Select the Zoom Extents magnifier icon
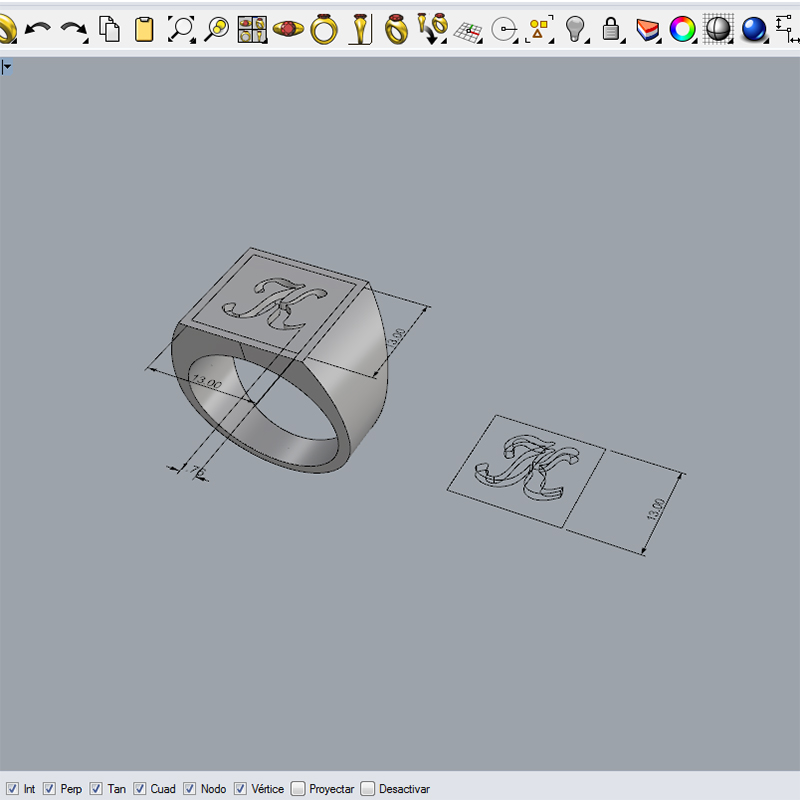This screenshot has height=800, width=800. tap(180, 29)
